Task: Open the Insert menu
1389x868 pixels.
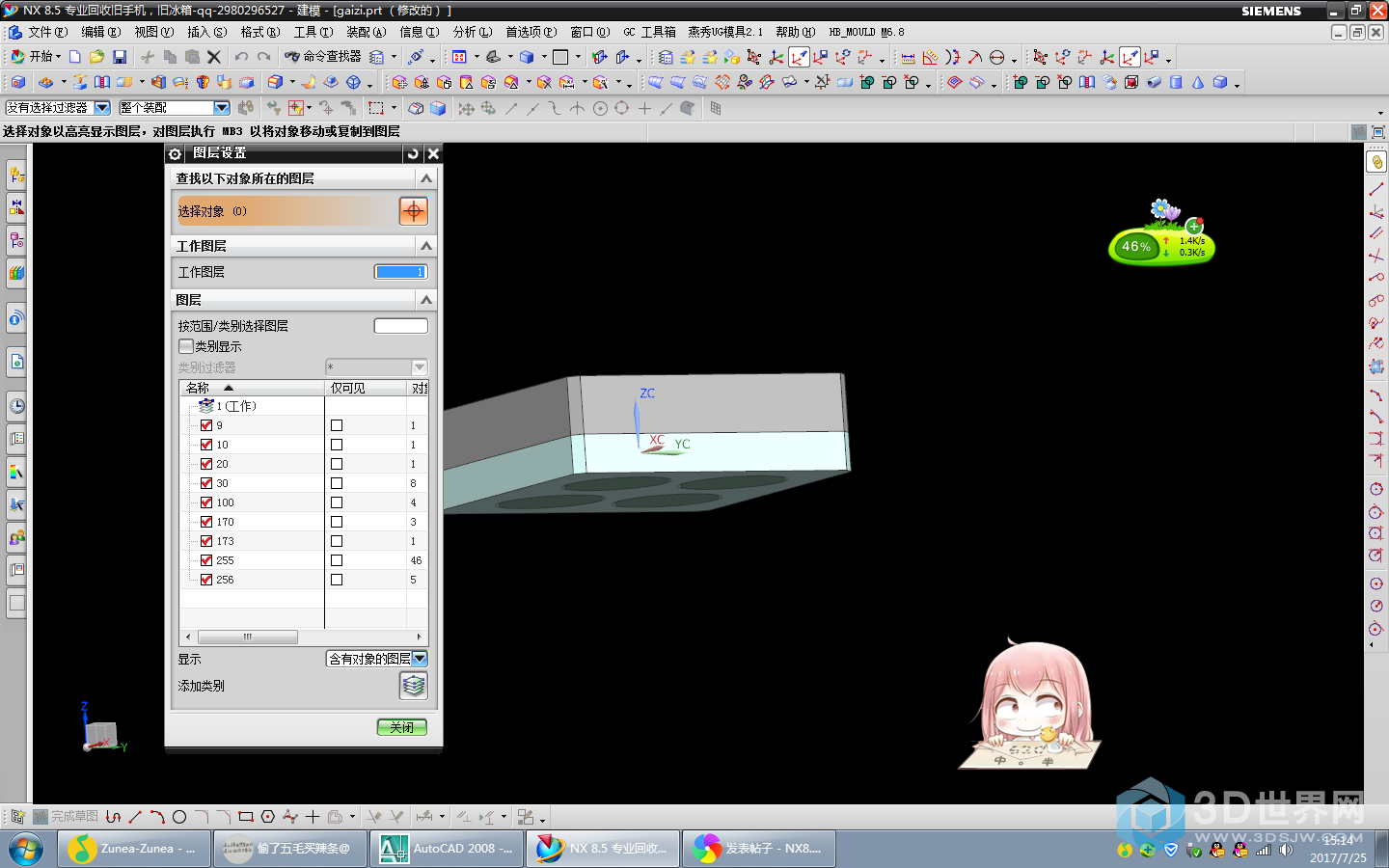Action: pos(207,32)
